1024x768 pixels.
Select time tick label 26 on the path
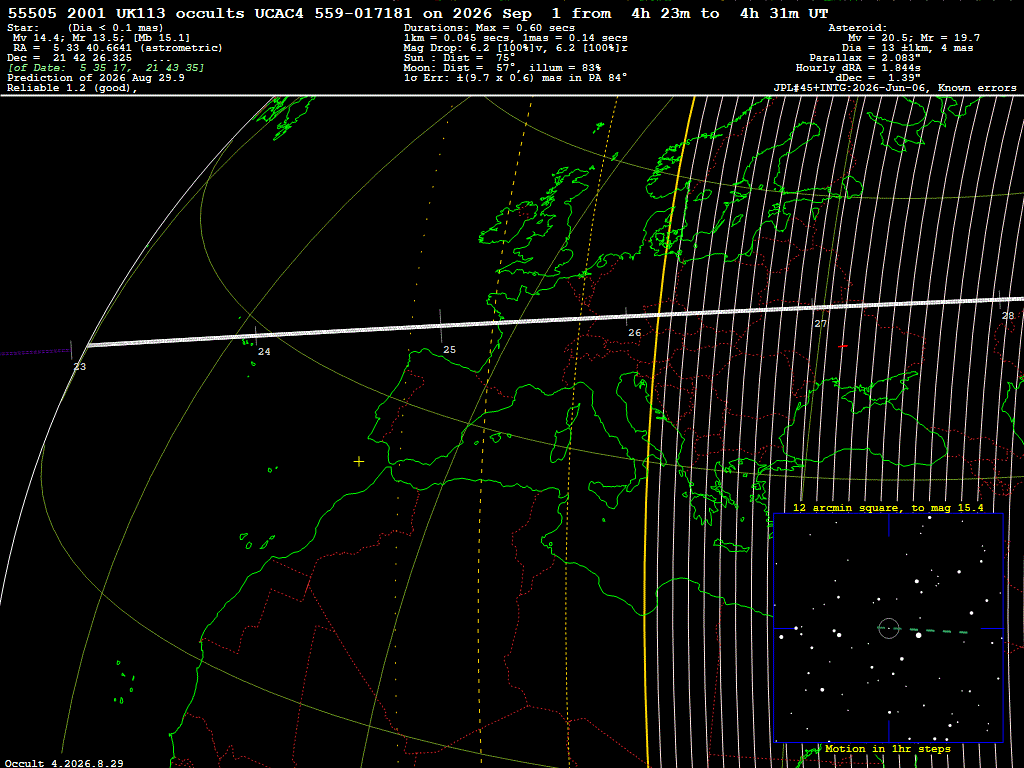coord(635,332)
